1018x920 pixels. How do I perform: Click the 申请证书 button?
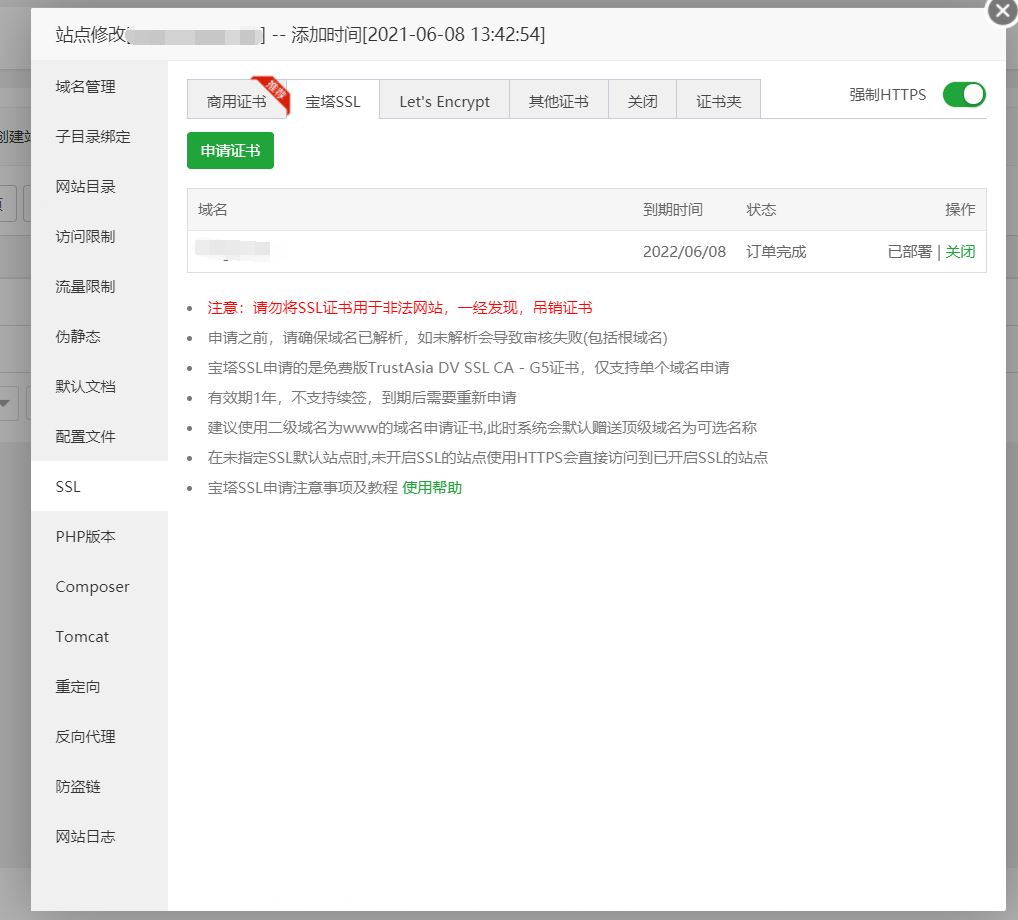(x=230, y=151)
